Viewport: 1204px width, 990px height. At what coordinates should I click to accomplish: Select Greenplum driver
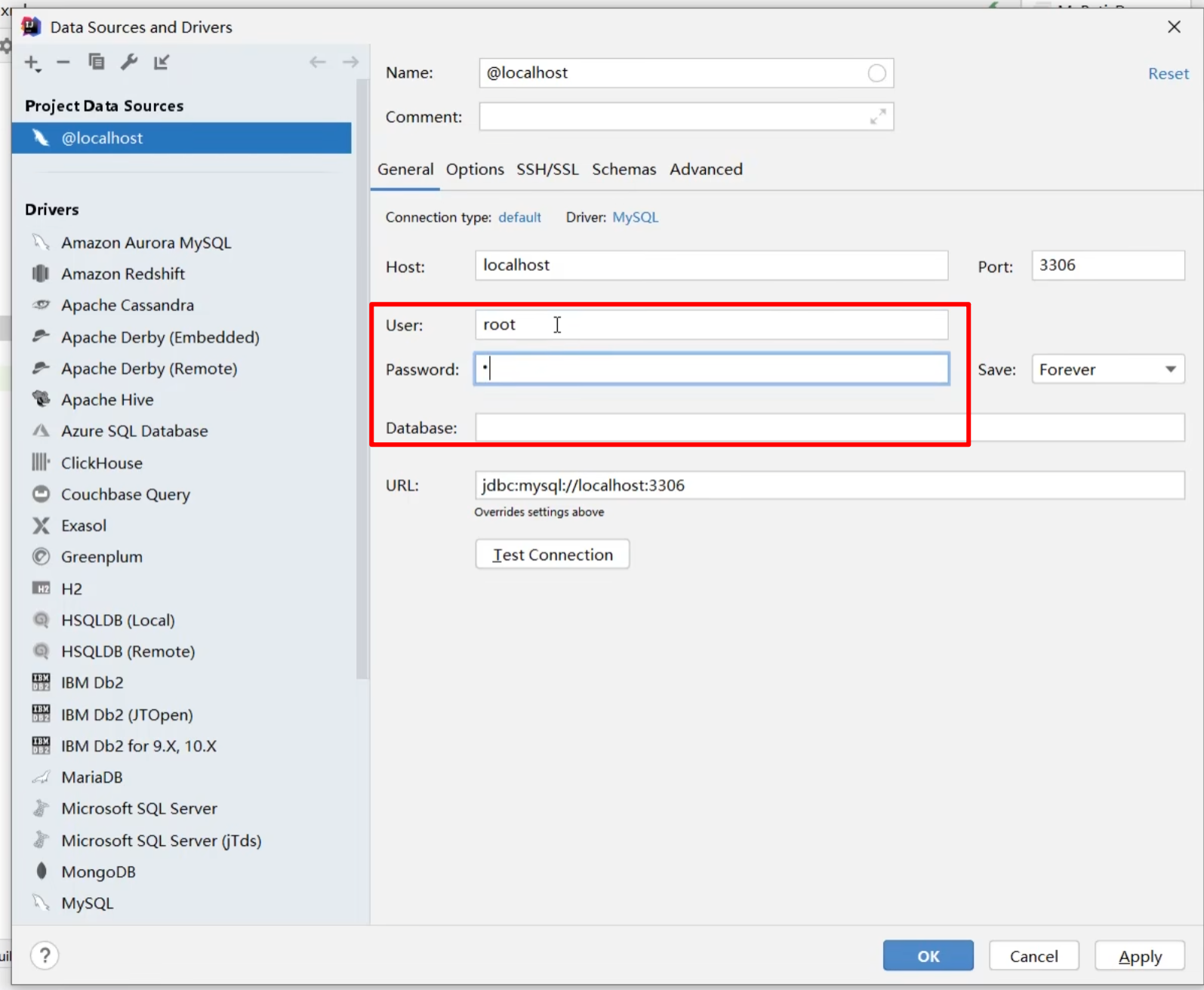tap(102, 557)
